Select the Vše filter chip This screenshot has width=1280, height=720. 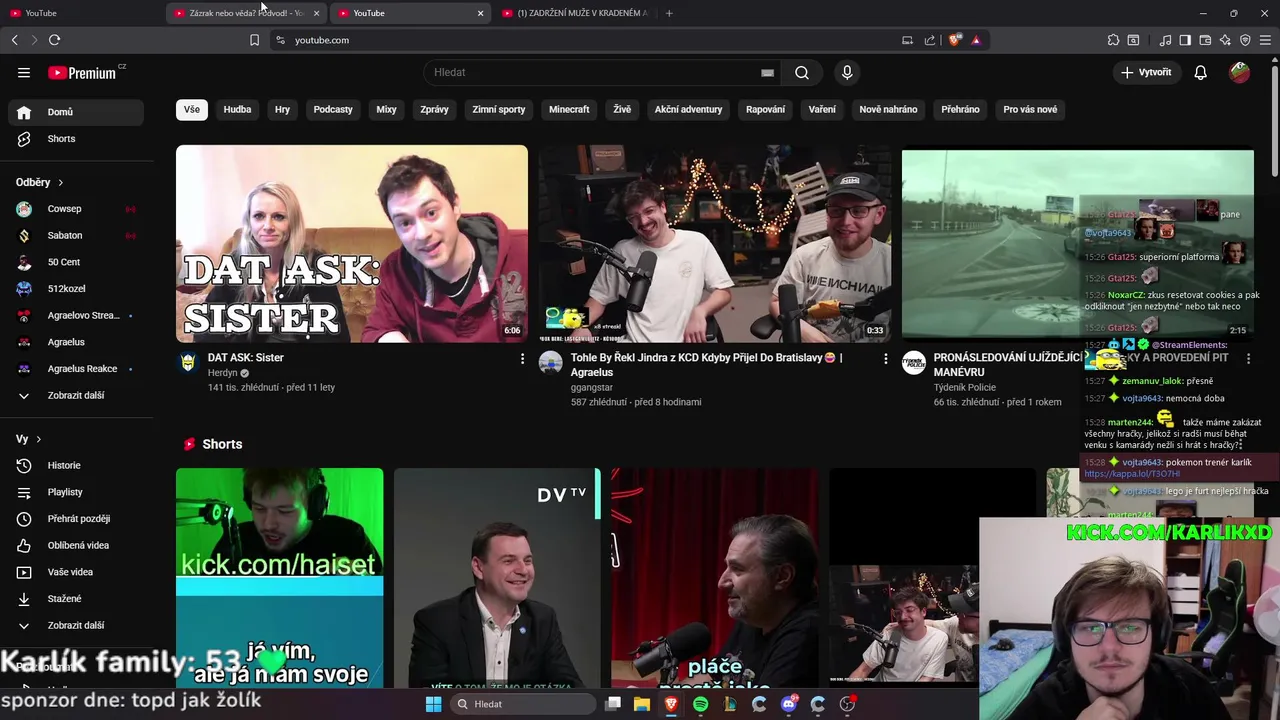click(191, 109)
